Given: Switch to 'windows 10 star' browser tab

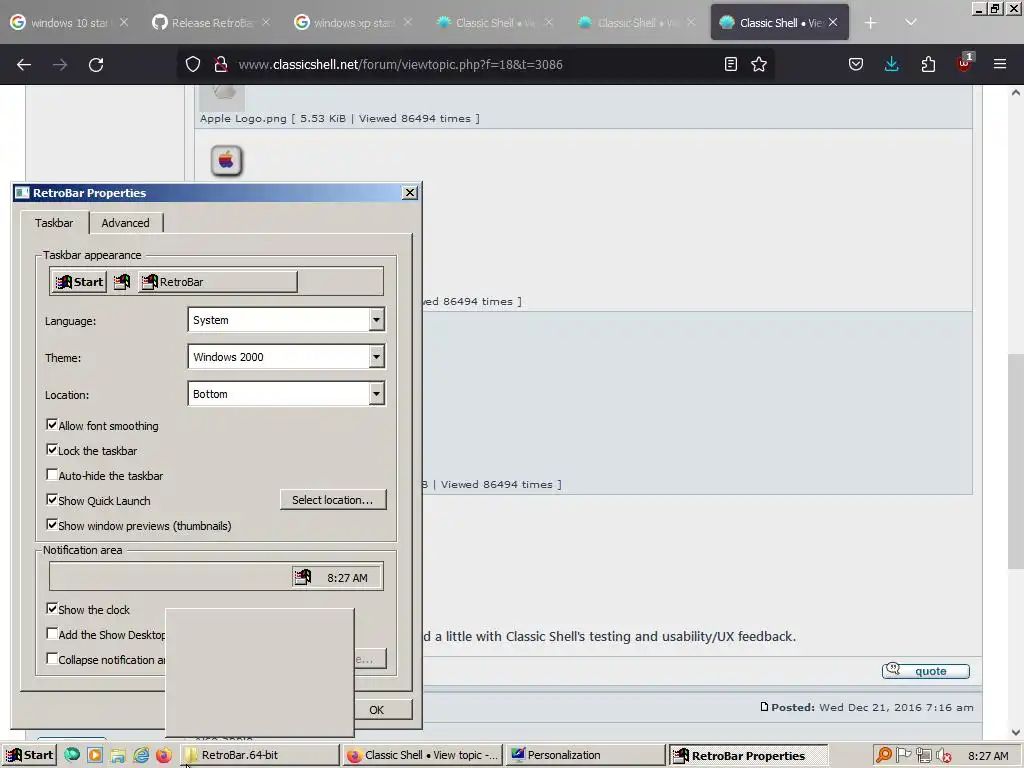Looking at the screenshot, I should point(70,23).
